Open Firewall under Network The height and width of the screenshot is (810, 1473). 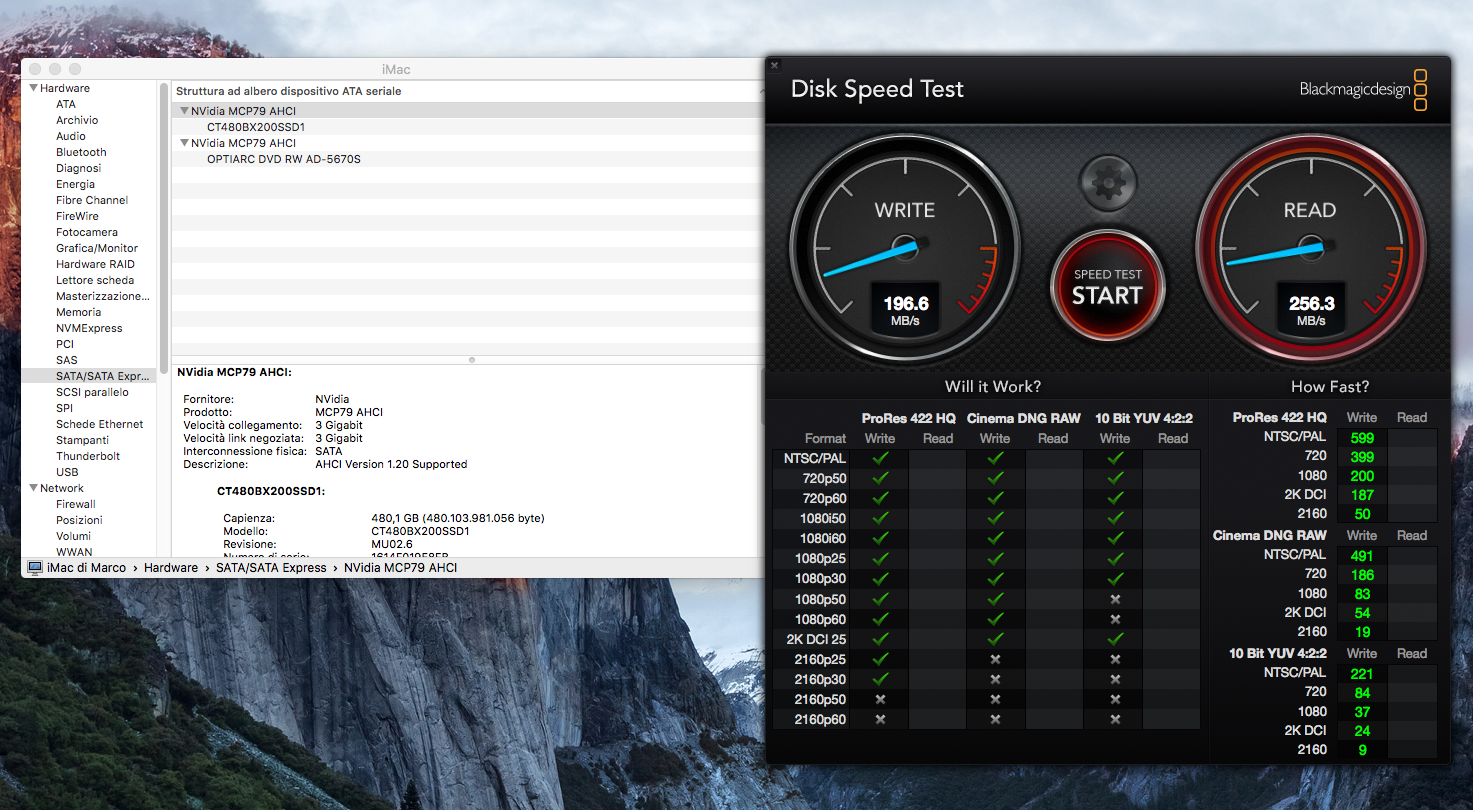click(76, 504)
